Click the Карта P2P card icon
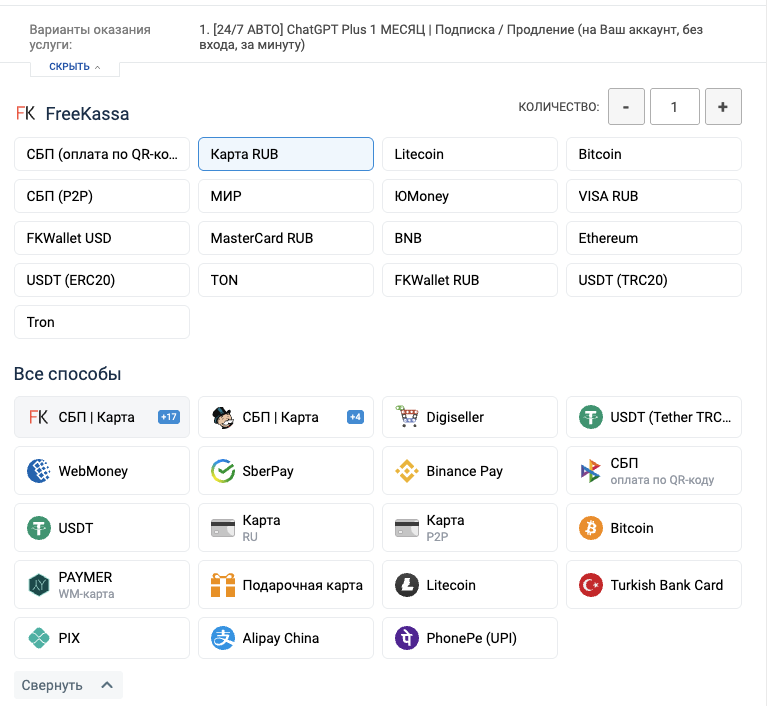 407,528
